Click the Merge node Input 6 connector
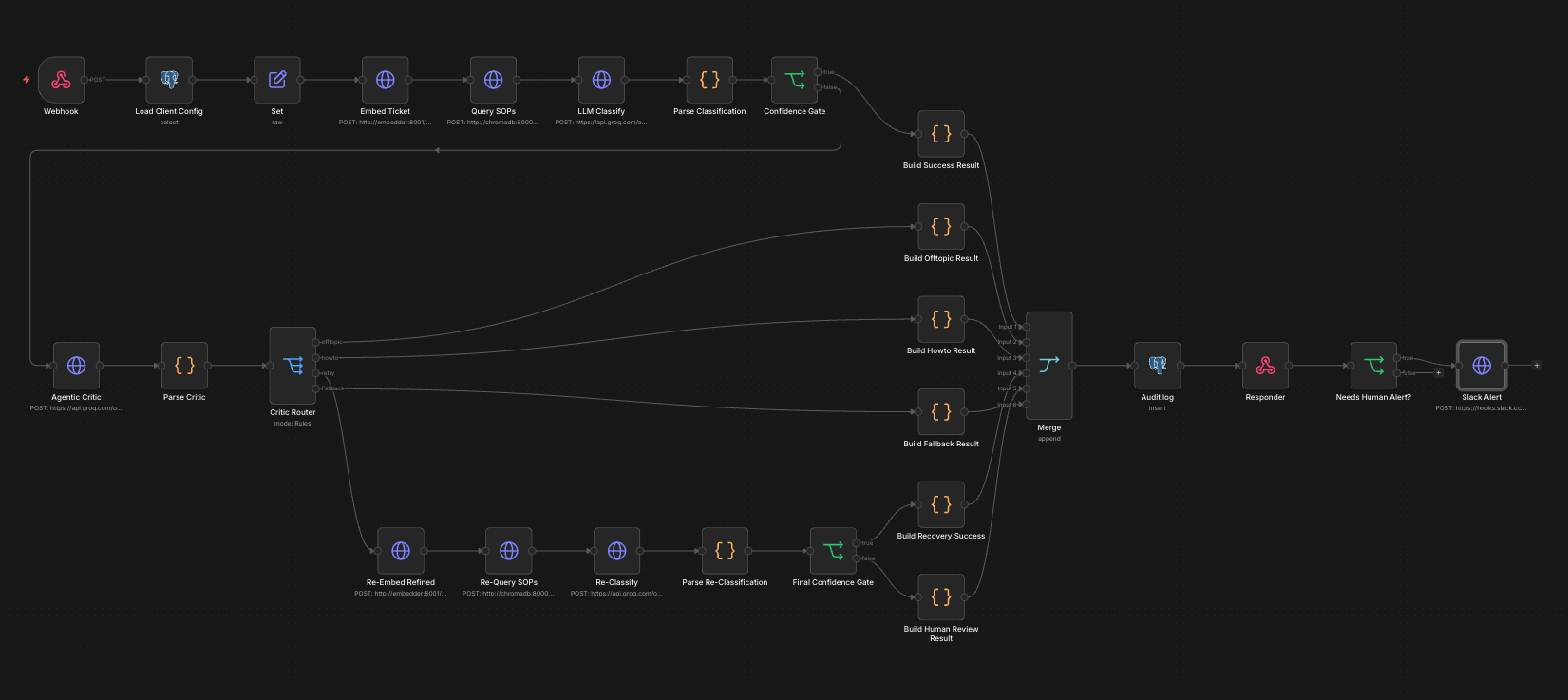The width and height of the screenshot is (1568, 700). [x=1026, y=405]
